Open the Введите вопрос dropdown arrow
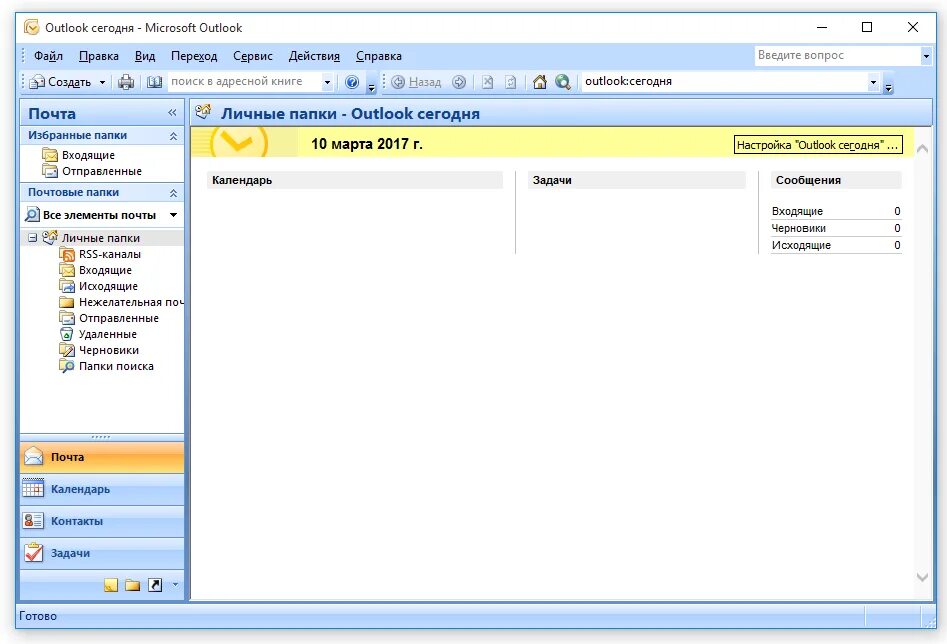This screenshot has width=947, height=644. [926, 56]
